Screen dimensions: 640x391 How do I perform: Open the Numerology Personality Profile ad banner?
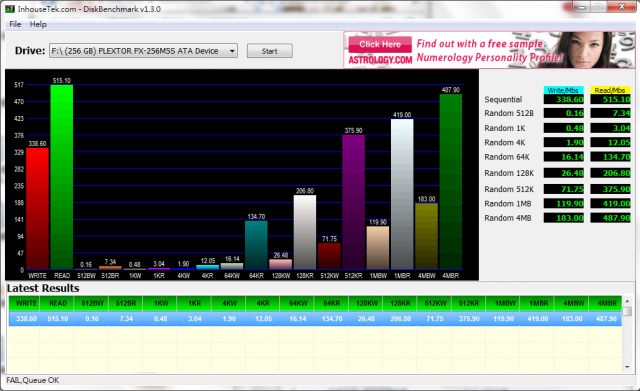[x=489, y=50]
